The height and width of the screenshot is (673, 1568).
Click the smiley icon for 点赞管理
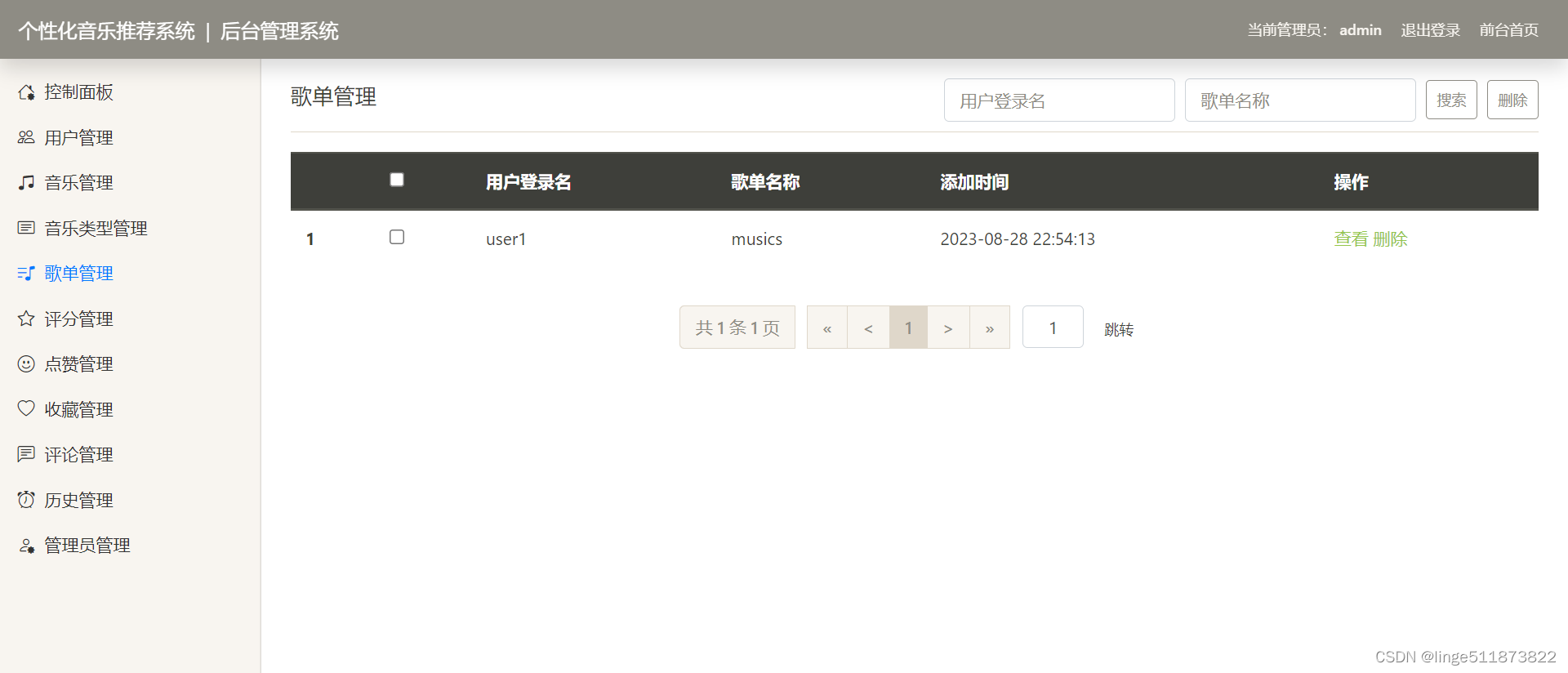26,364
